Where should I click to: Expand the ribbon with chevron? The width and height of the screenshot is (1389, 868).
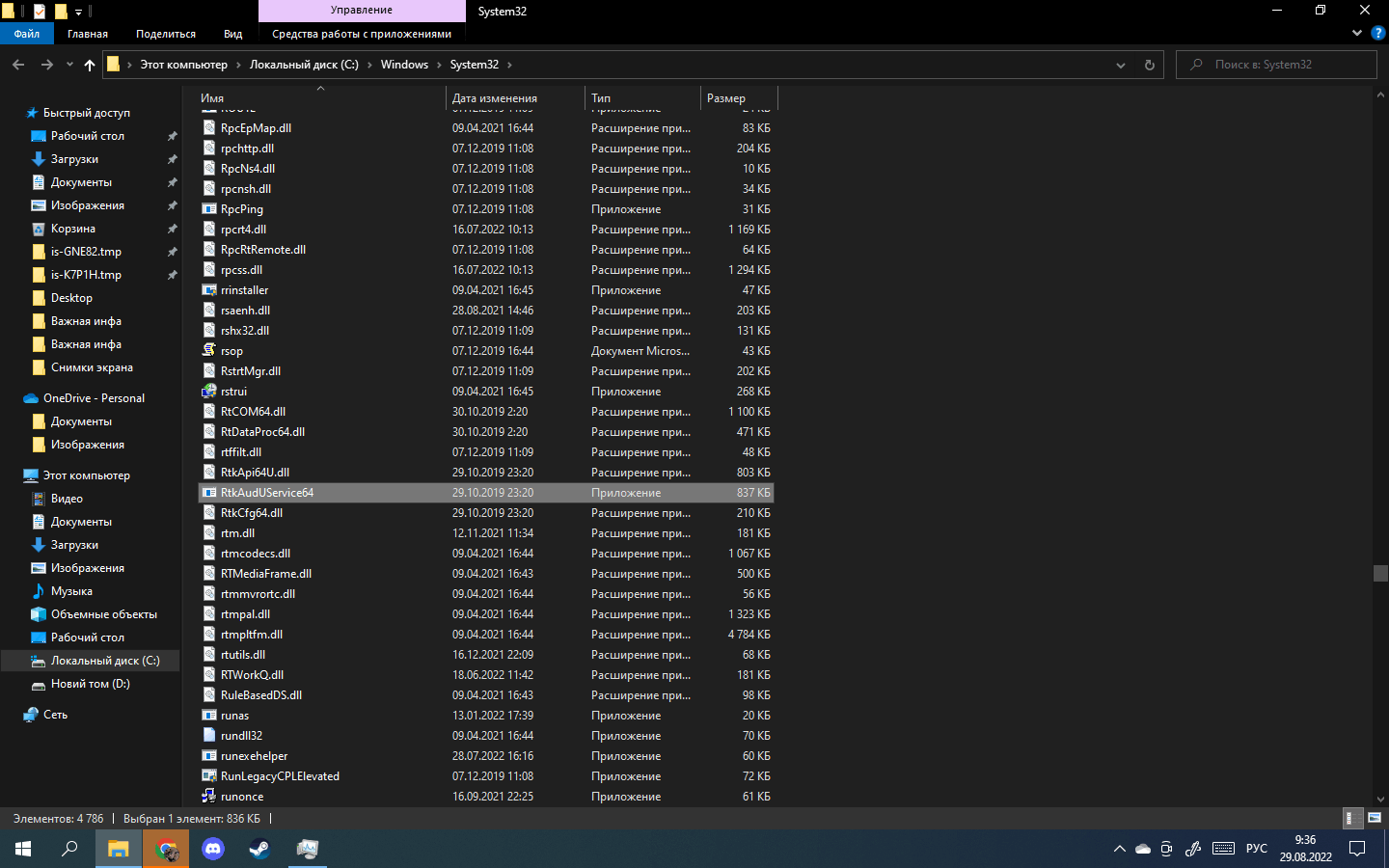[1356, 33]
